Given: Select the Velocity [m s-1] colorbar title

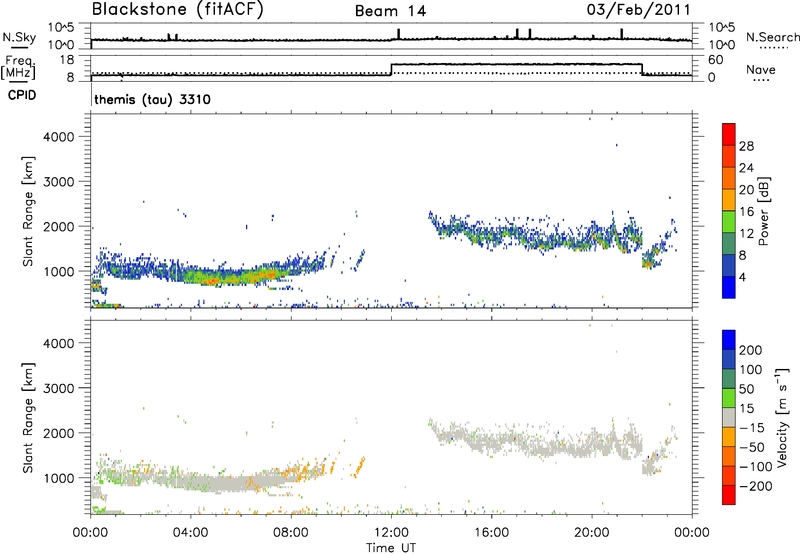Looking at the screenshot, I should pos(781,417).
